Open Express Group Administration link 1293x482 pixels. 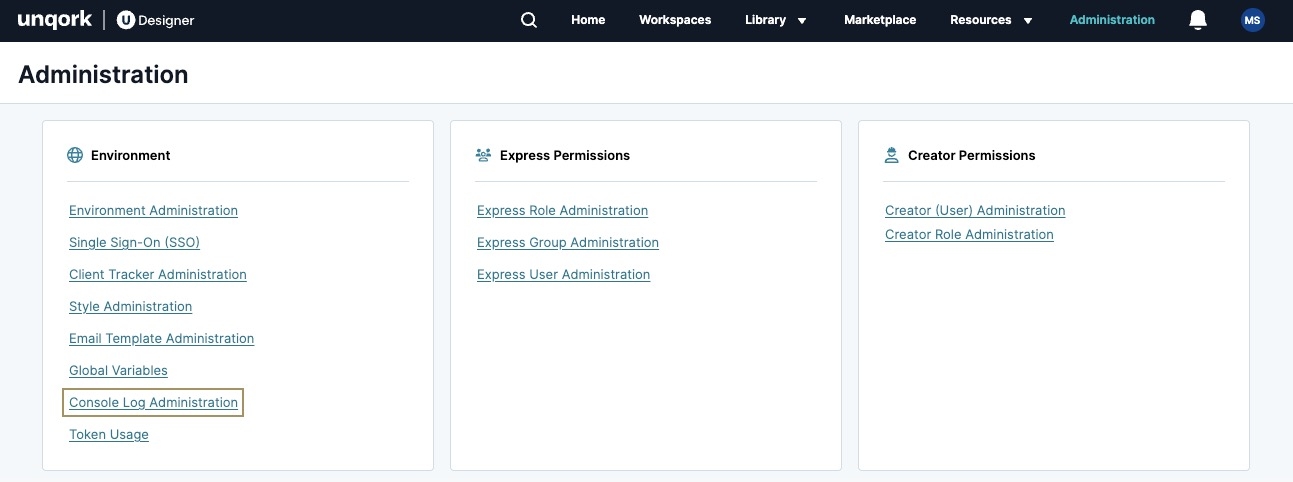pos(568,243)
